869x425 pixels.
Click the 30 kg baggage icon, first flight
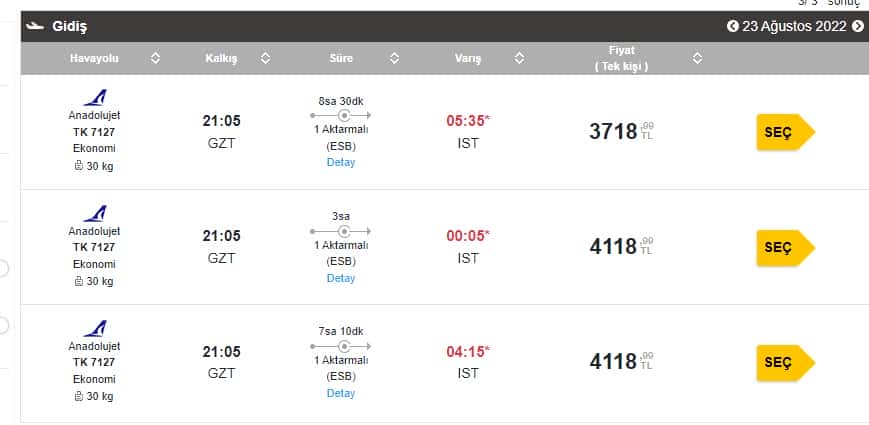point(79,166)
